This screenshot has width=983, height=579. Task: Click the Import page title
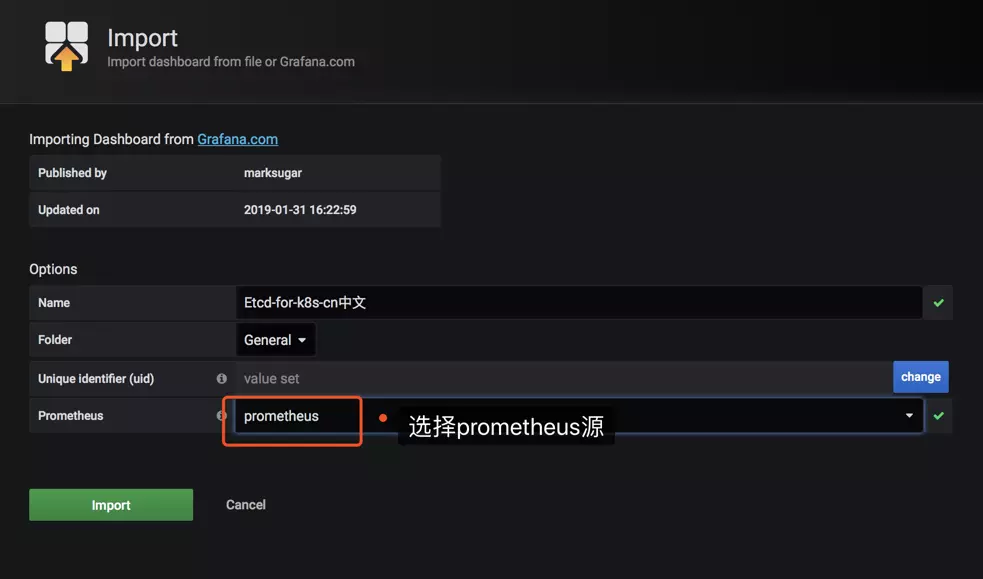click(142, 38)
